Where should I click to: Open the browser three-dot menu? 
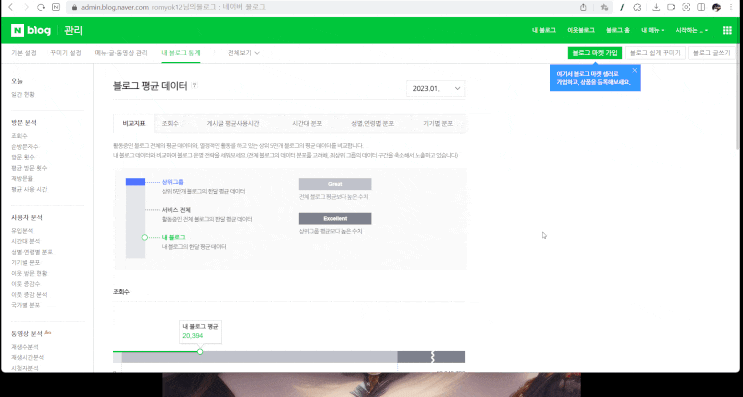tap(731, 7)
